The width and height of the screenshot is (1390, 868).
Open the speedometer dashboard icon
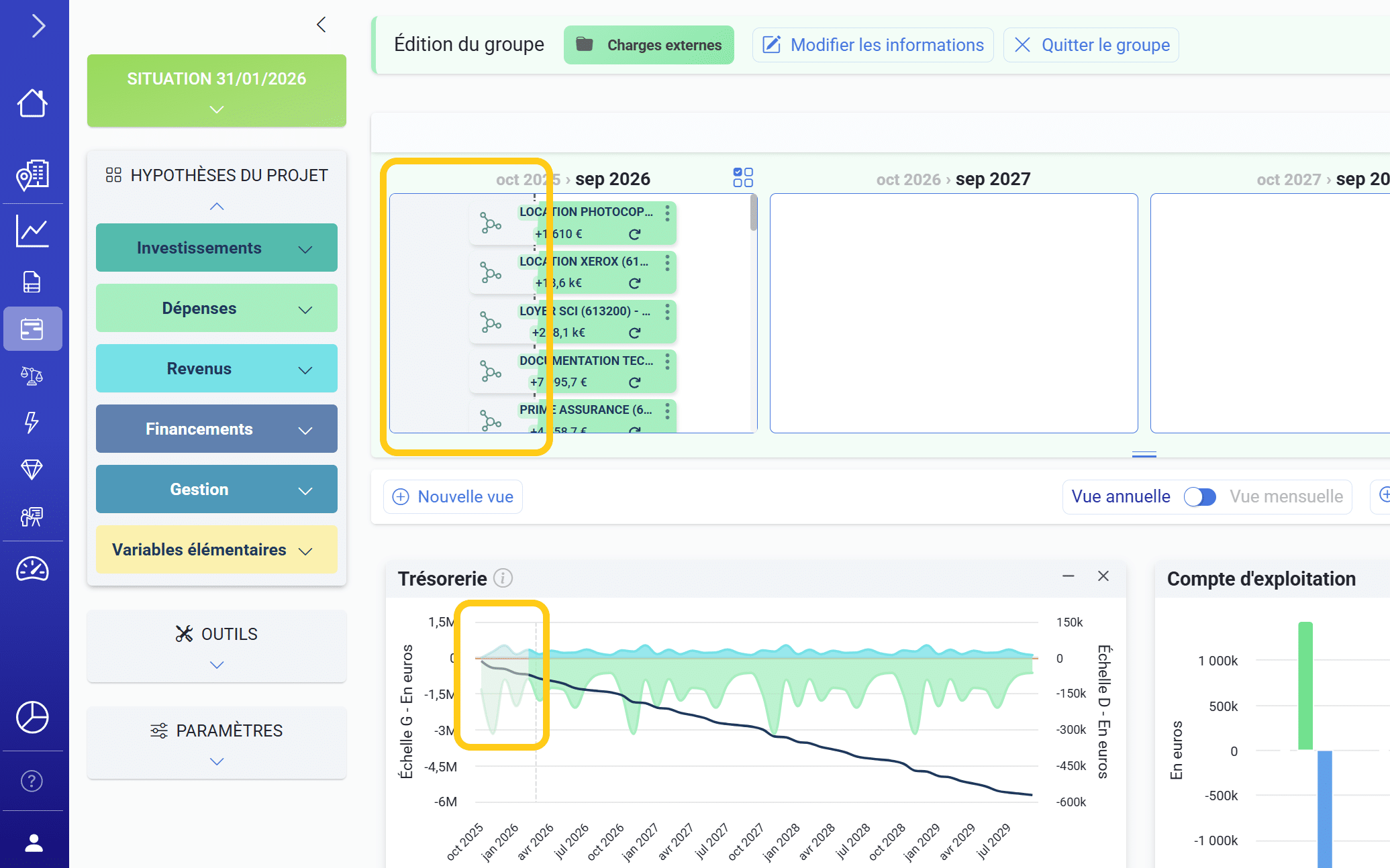32,569
